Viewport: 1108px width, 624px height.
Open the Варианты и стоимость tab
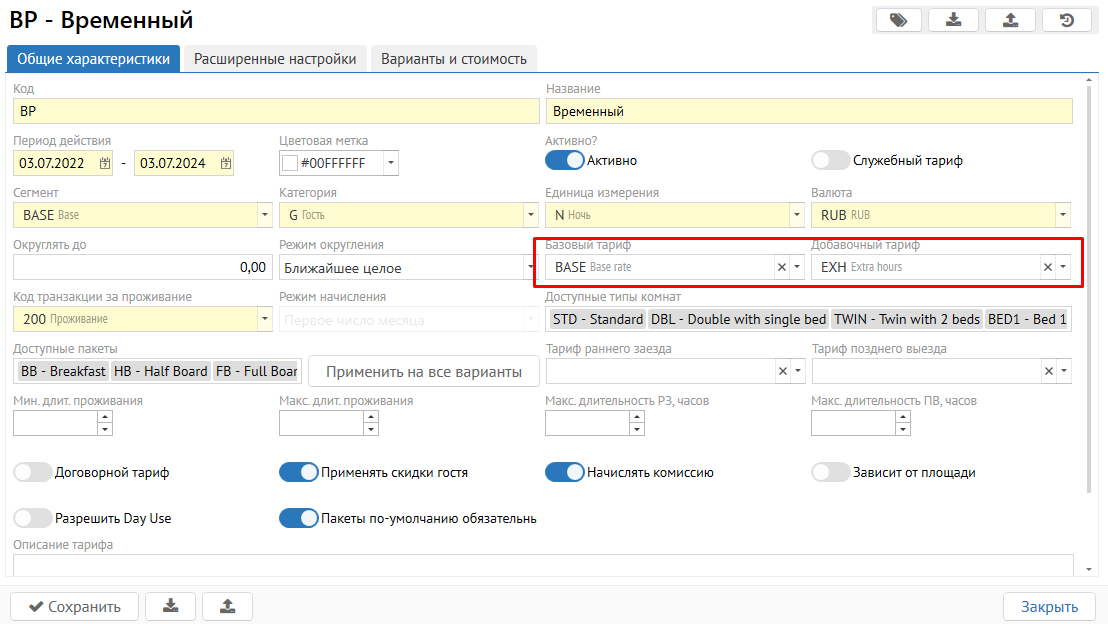tap(454, 59)
